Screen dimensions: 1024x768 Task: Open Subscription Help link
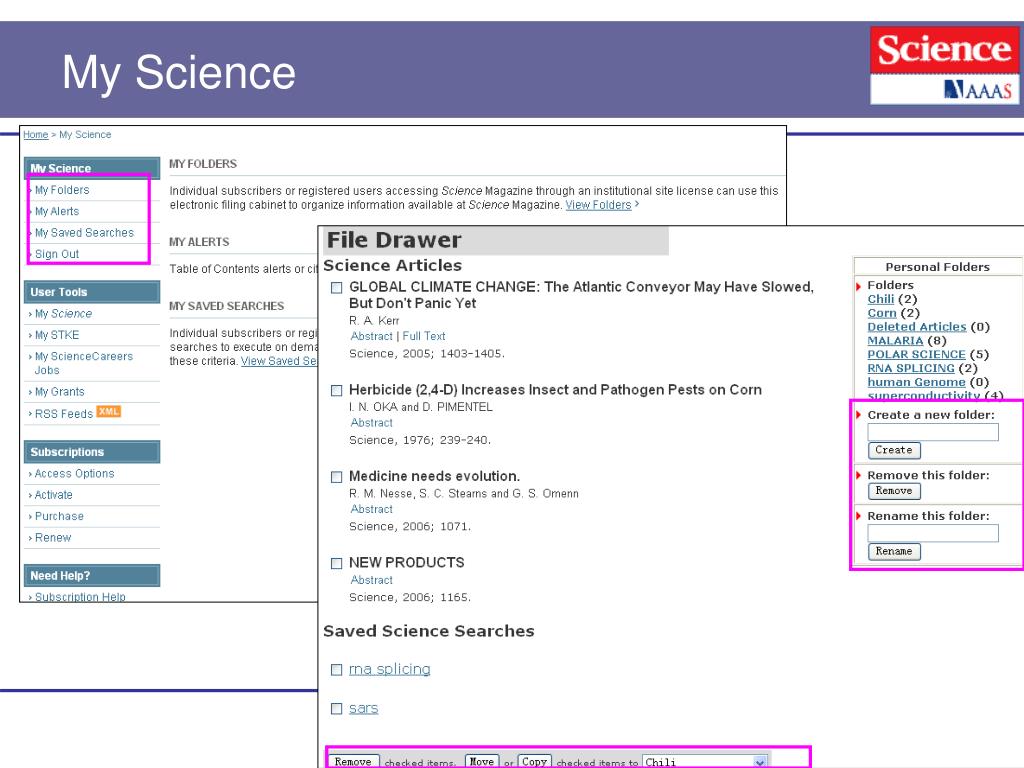coord(80,596)
